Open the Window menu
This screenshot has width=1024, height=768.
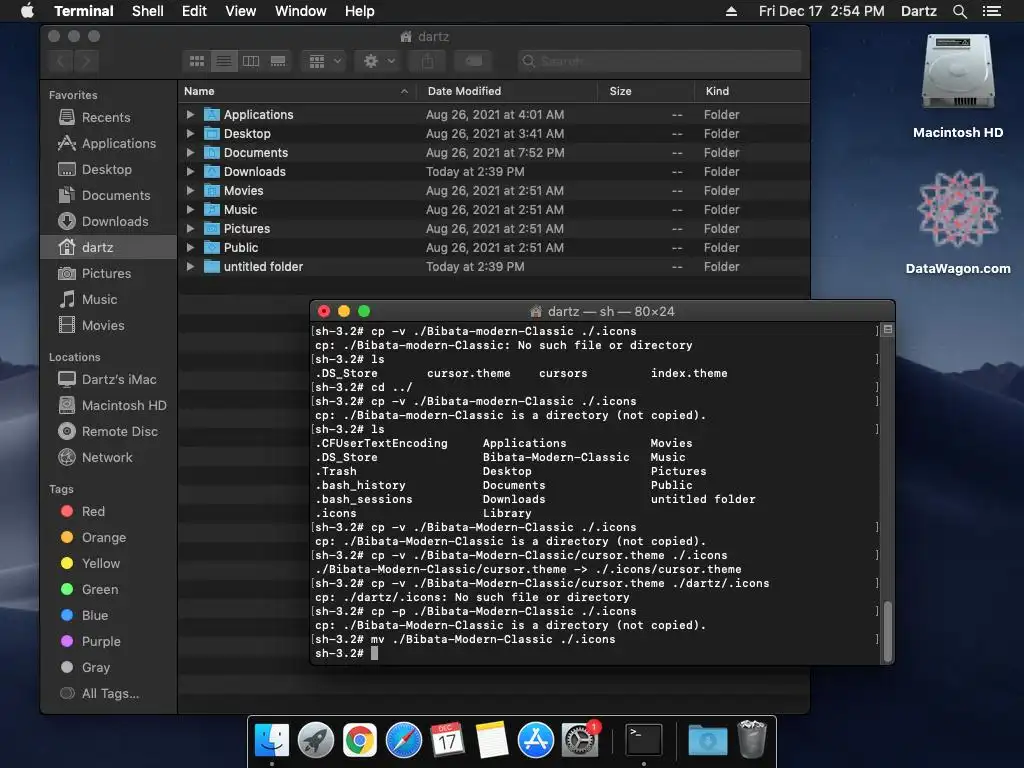pyautogui.click(x=300, y=11)
